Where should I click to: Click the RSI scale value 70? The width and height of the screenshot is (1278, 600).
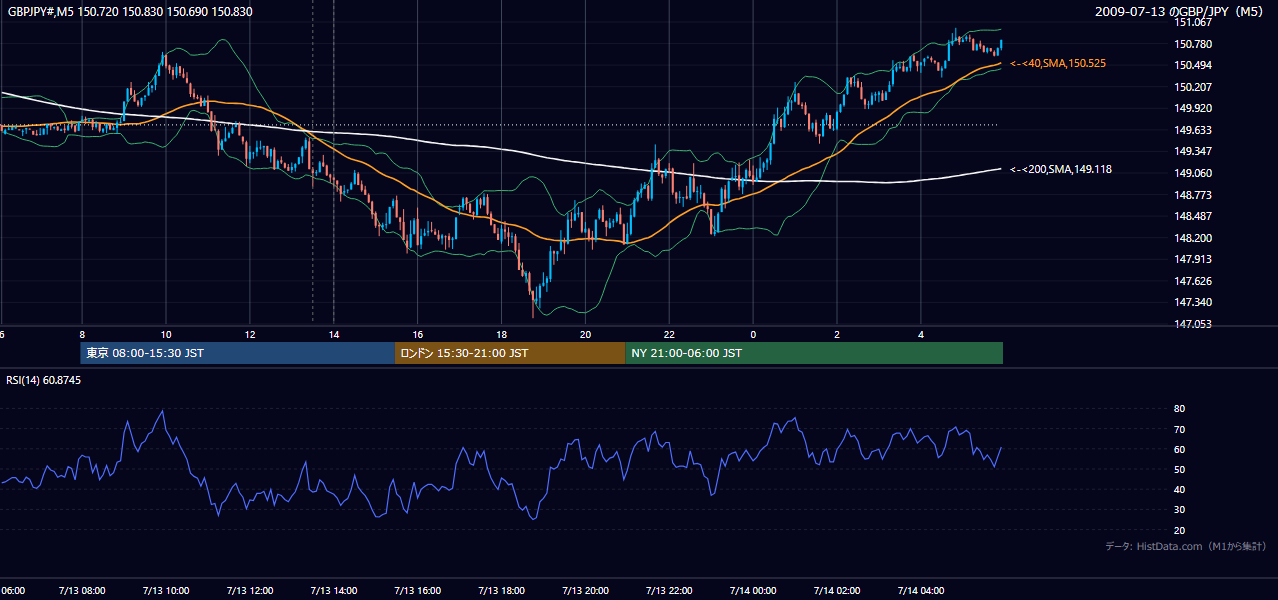point(1179,429)
